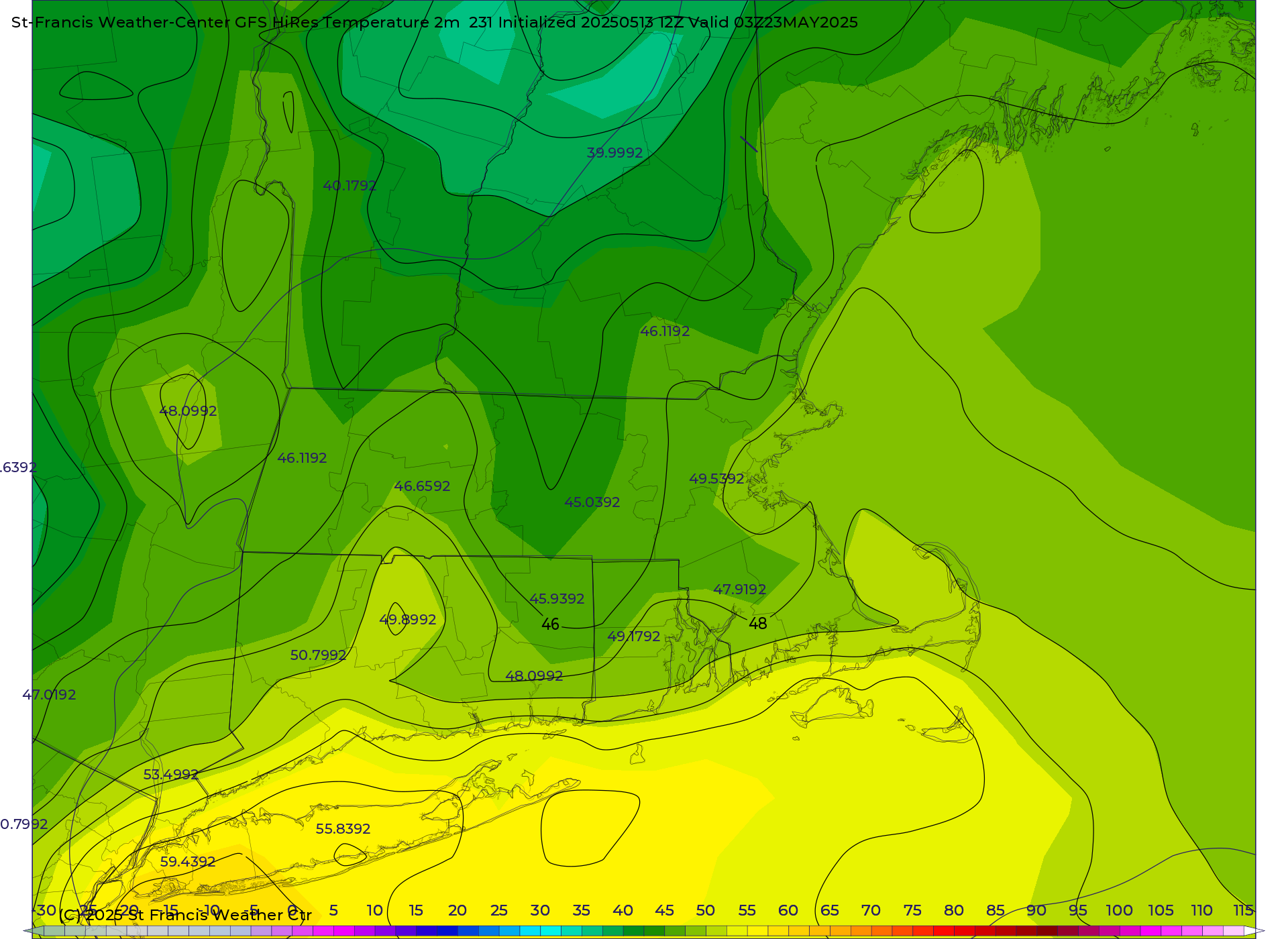Image resolution: width=1288 pixels, height=939 pixels.
Task: Click the 53.4992 temperature label
Action: (171, 775)
